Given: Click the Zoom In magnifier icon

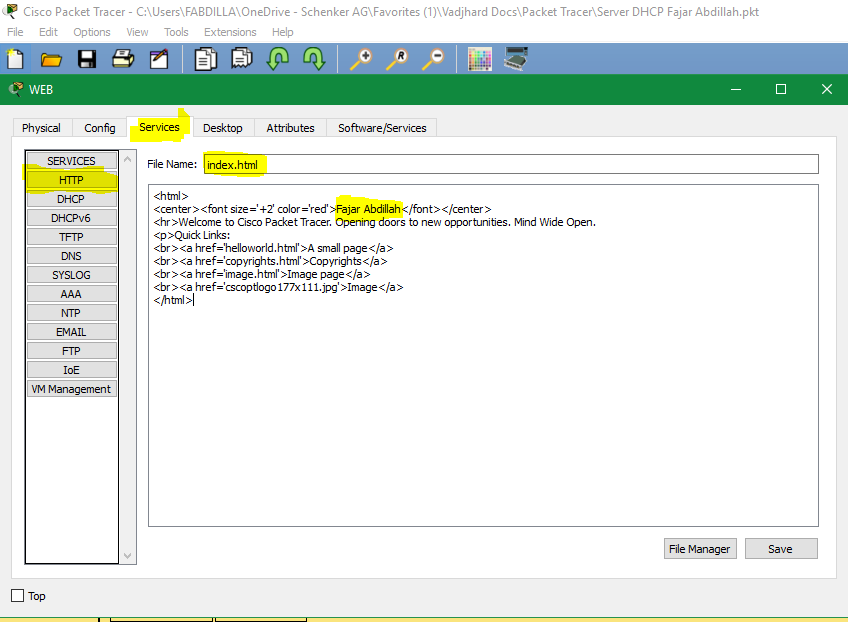Looking at the screenshot, I should [361, 59].
